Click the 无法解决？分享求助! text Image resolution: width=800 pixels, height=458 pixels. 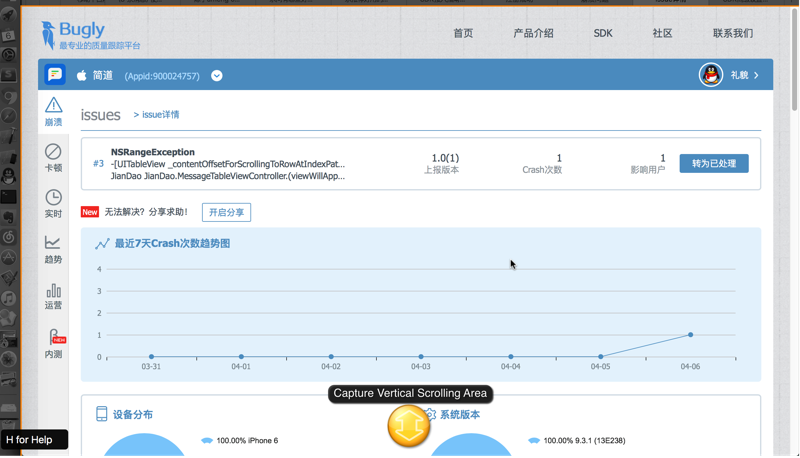[x=146, y=212]
